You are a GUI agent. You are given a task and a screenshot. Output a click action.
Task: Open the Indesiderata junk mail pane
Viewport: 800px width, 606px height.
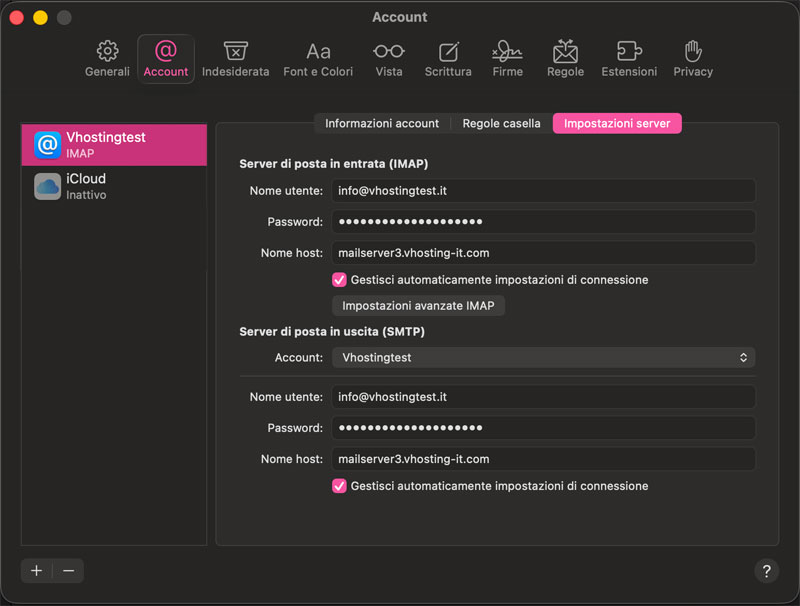235,59
